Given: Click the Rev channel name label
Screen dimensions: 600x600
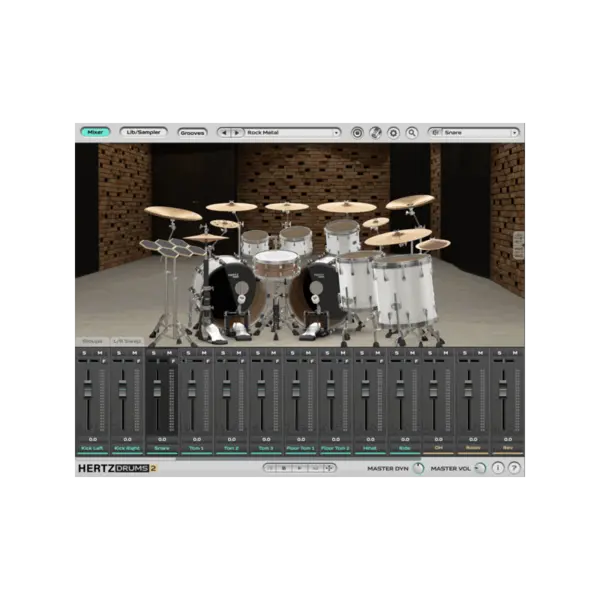Looking at the screenshot, I should (508, 448).
